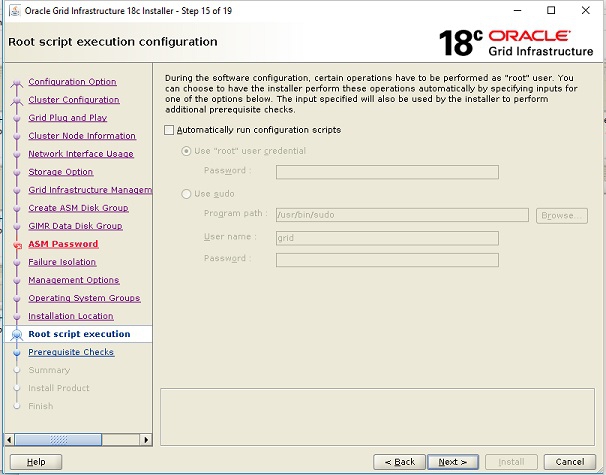
Task: Enable Automatically run configuration scripts checkbox
Action: (169, 130)
